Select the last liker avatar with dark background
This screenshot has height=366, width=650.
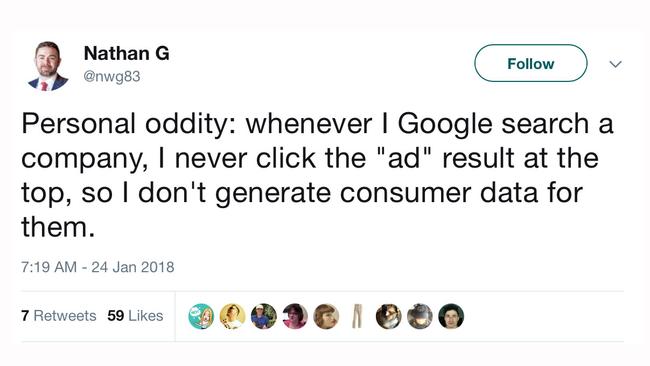tap(451, 316)
